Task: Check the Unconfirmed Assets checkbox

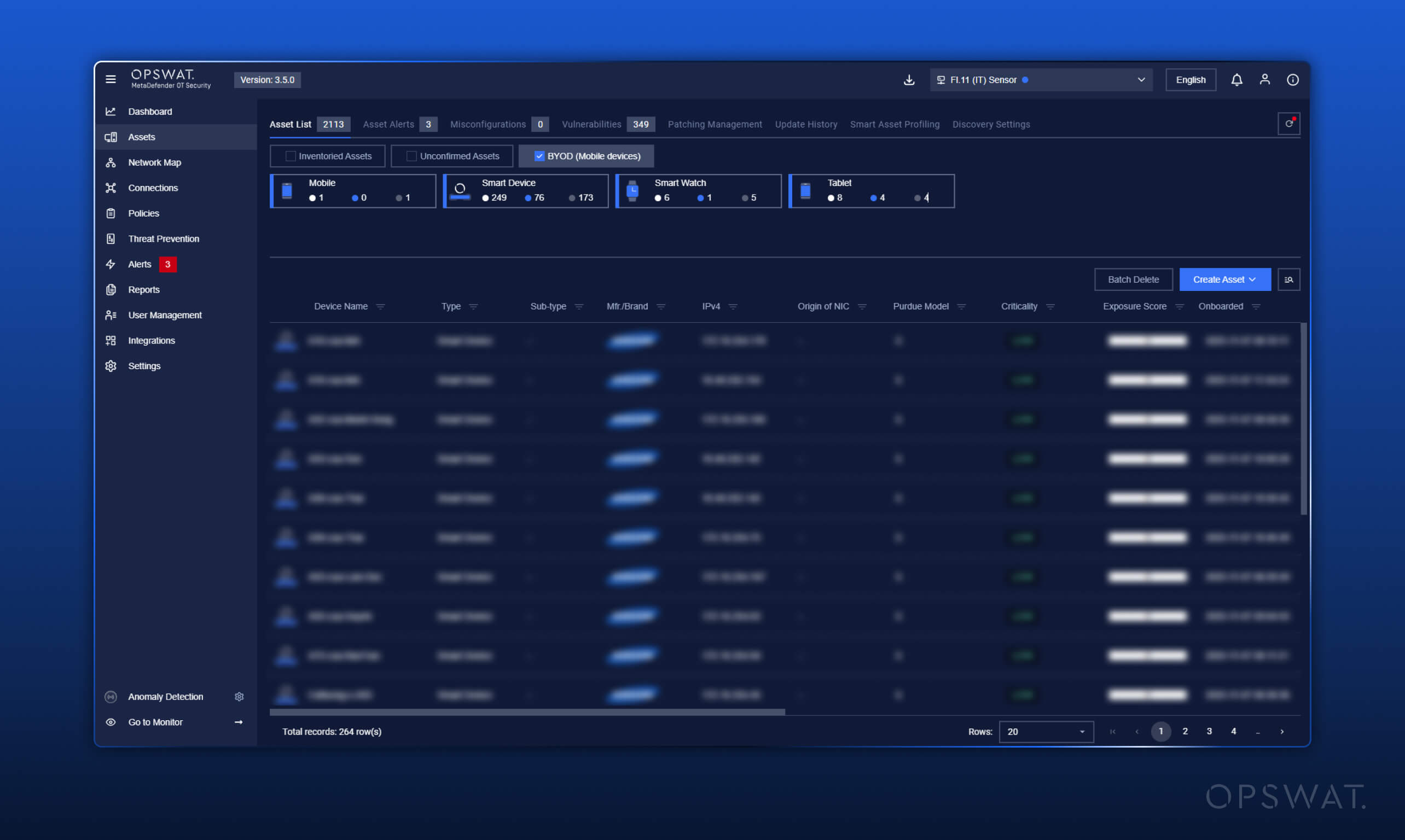Action: (x=411, y=156)
